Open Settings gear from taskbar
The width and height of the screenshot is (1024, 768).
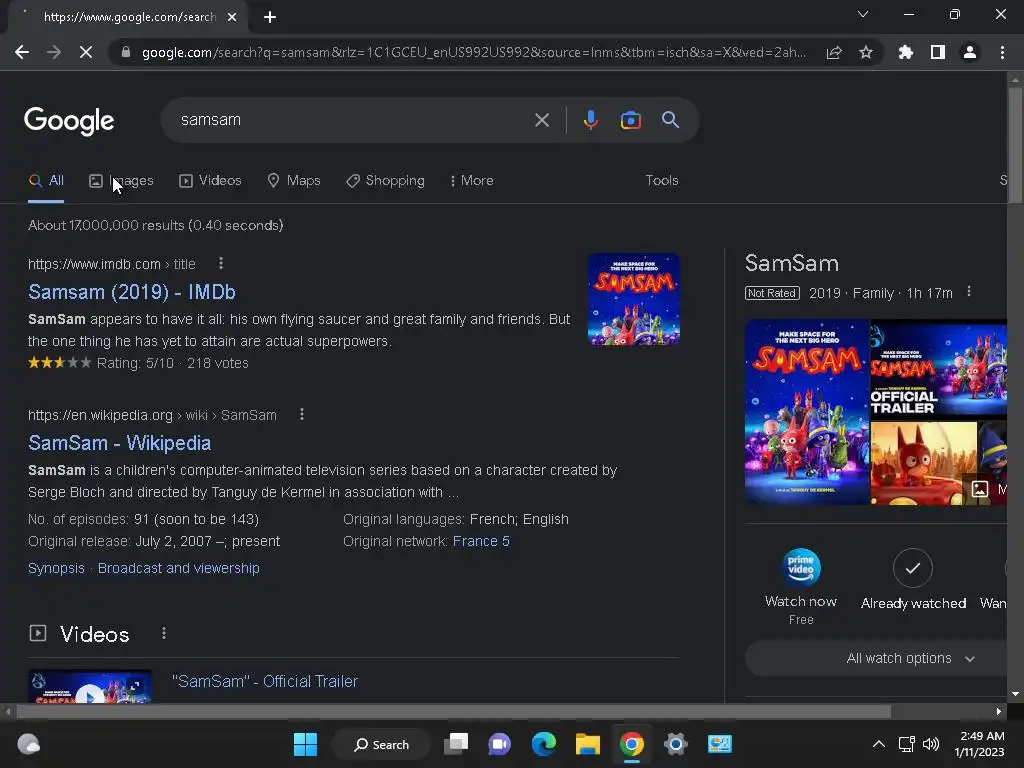[x=675, y=744]
